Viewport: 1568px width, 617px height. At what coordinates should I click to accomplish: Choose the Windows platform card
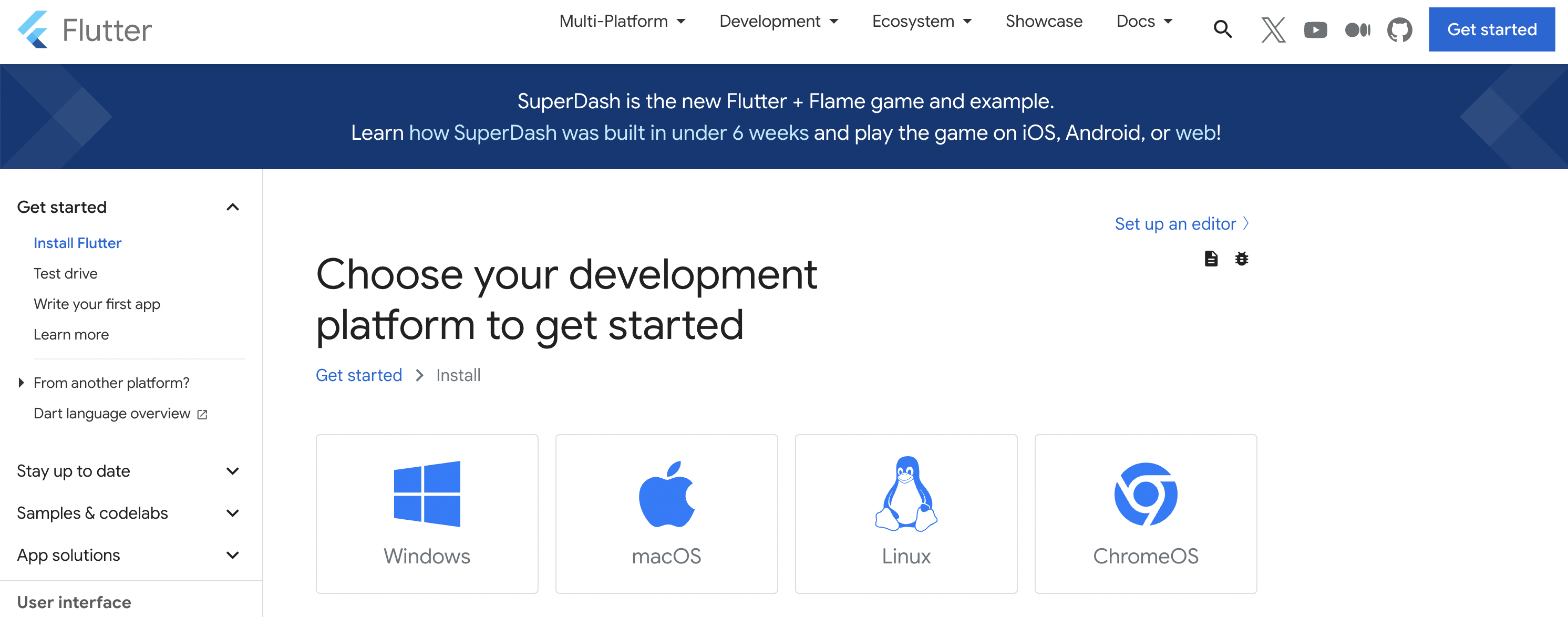point(427,513)
